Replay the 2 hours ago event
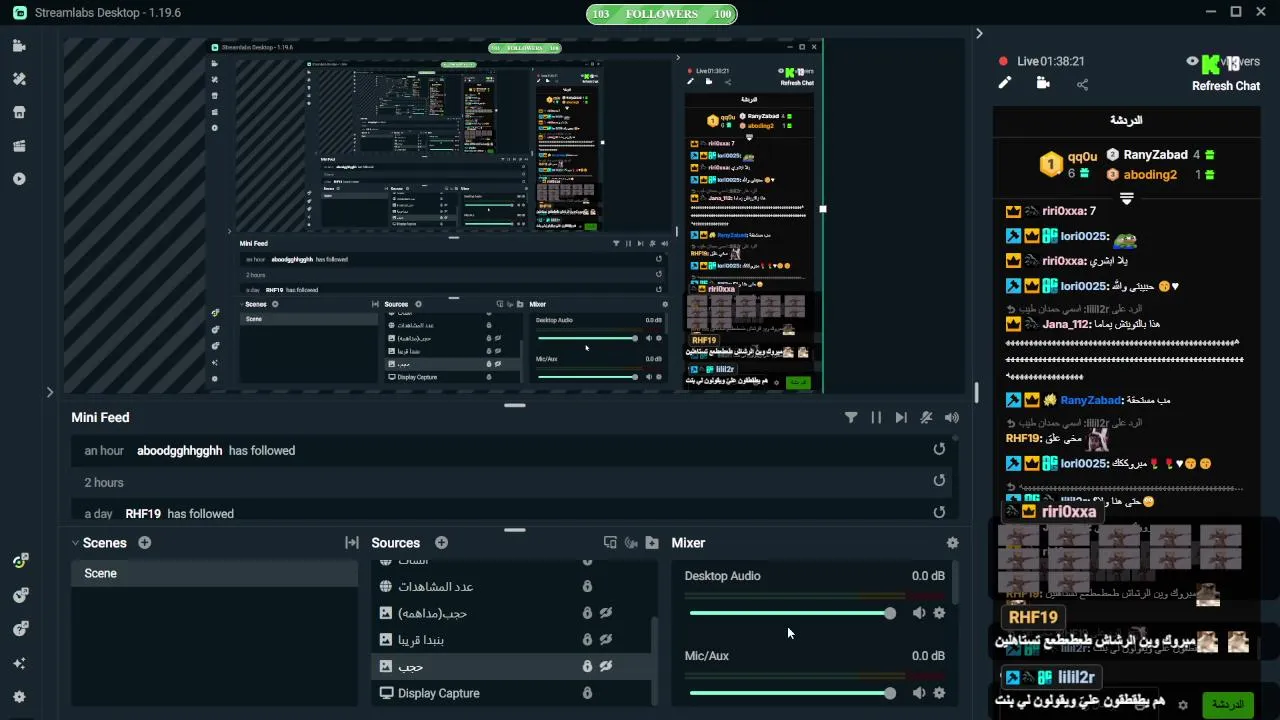 coord(939,481)
